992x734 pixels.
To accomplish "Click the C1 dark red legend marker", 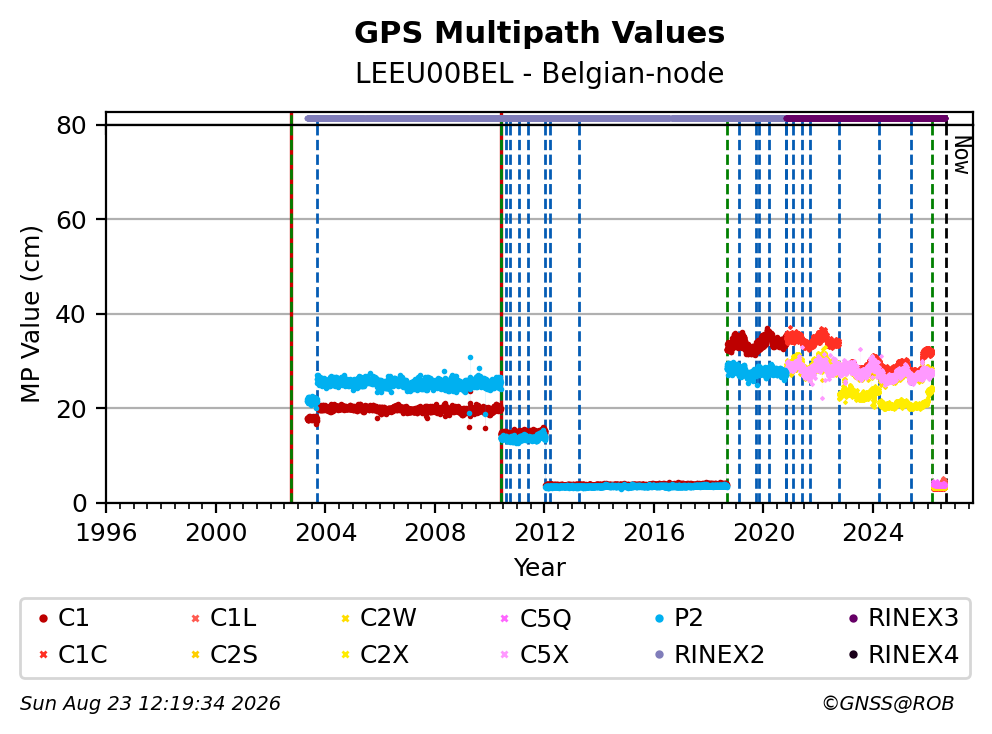I will click(x=43, y=618).
